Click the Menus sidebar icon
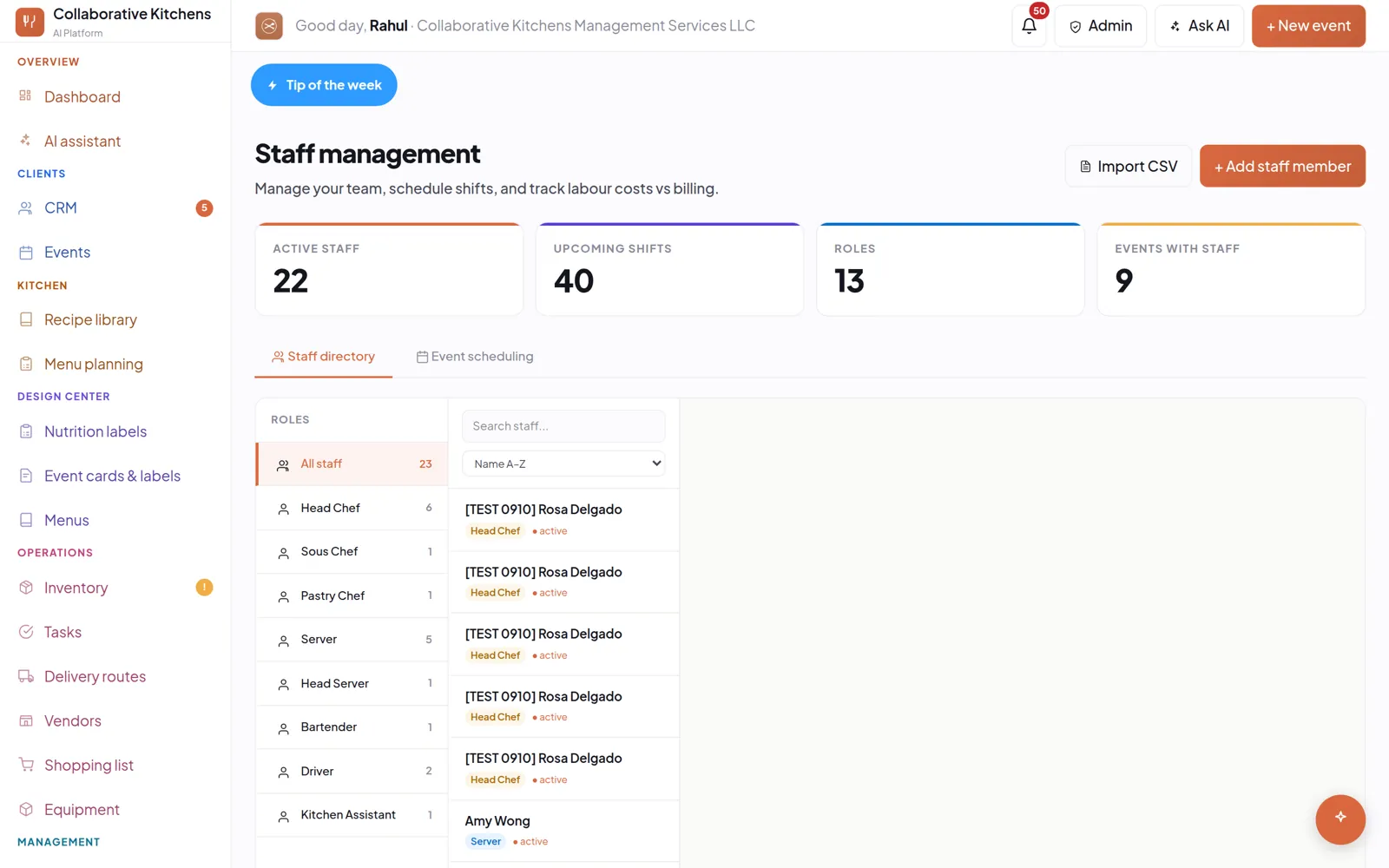The image size is (1389, 868). pos(26,520)
